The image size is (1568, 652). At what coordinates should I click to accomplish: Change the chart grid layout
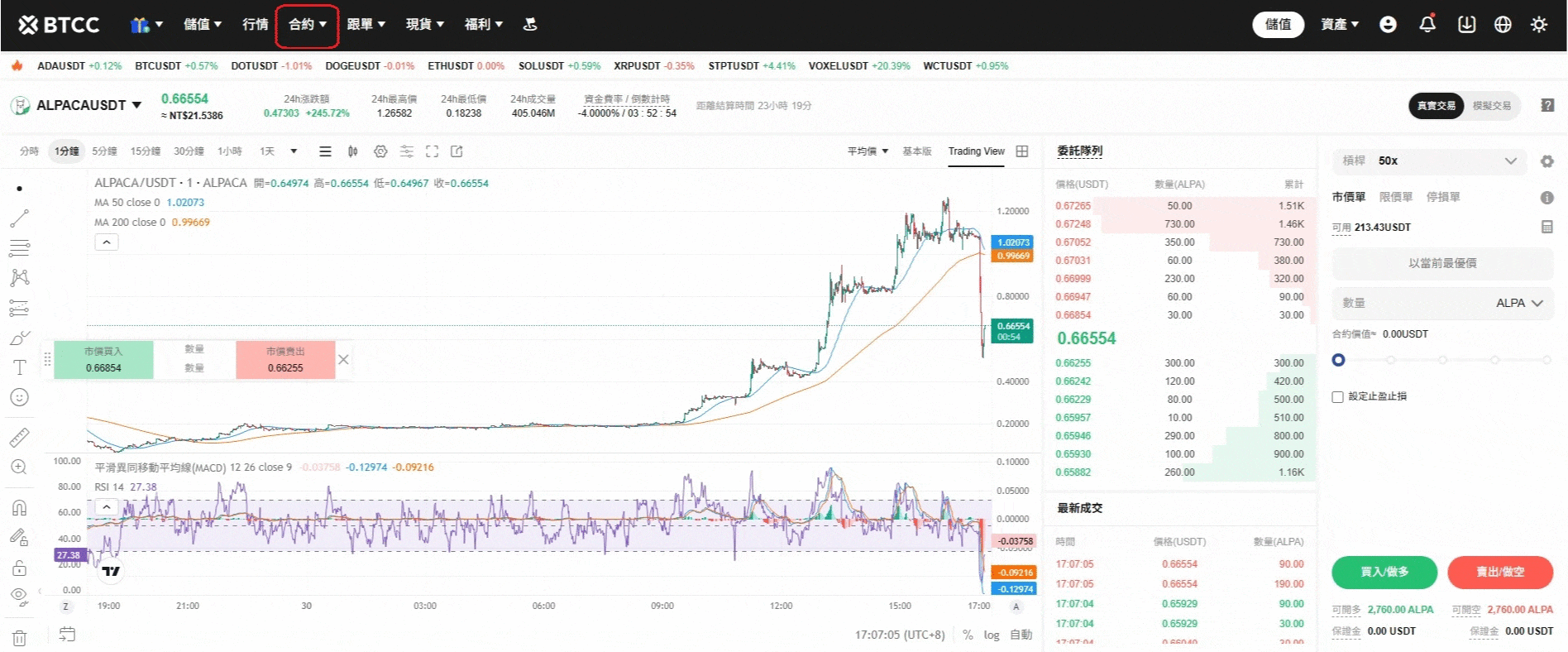(1022, 151)
